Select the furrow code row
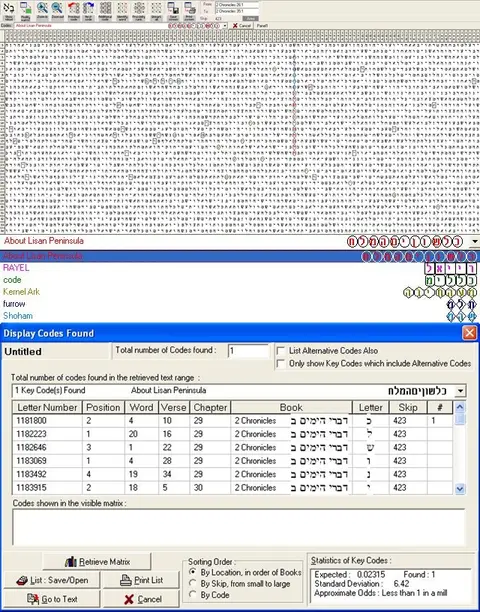Image resolution: width=480 pixels, height=612 pixels. click(240, 304)
